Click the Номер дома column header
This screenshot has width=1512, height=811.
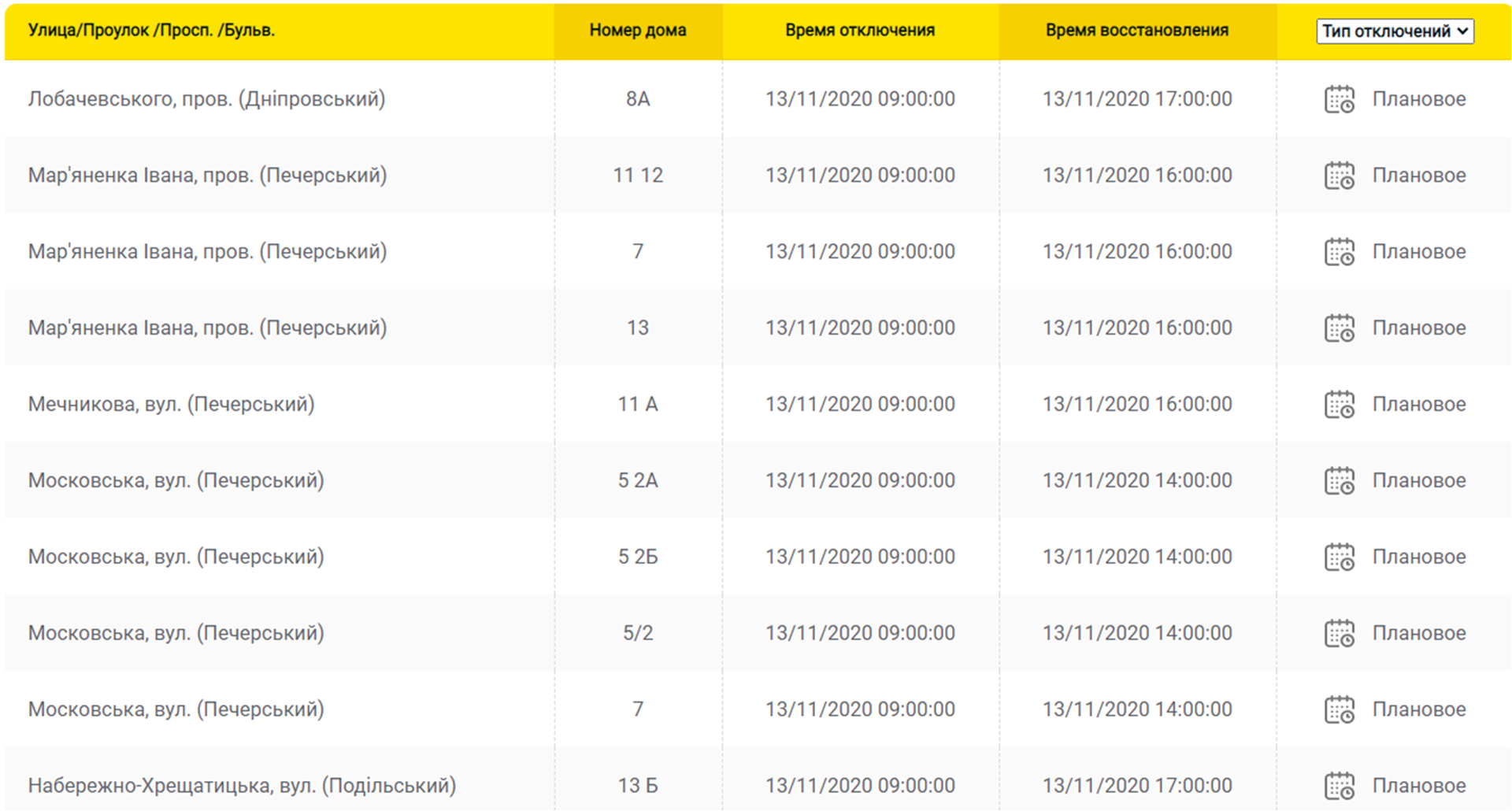638,31
